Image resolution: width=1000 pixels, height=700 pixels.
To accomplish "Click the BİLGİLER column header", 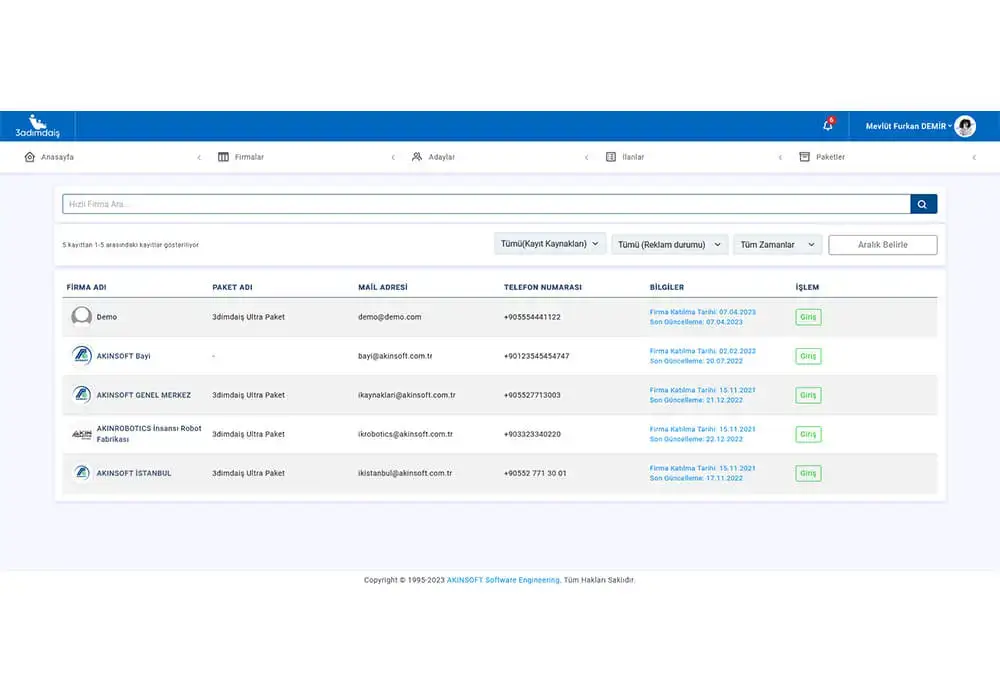I will coord(666,288).
